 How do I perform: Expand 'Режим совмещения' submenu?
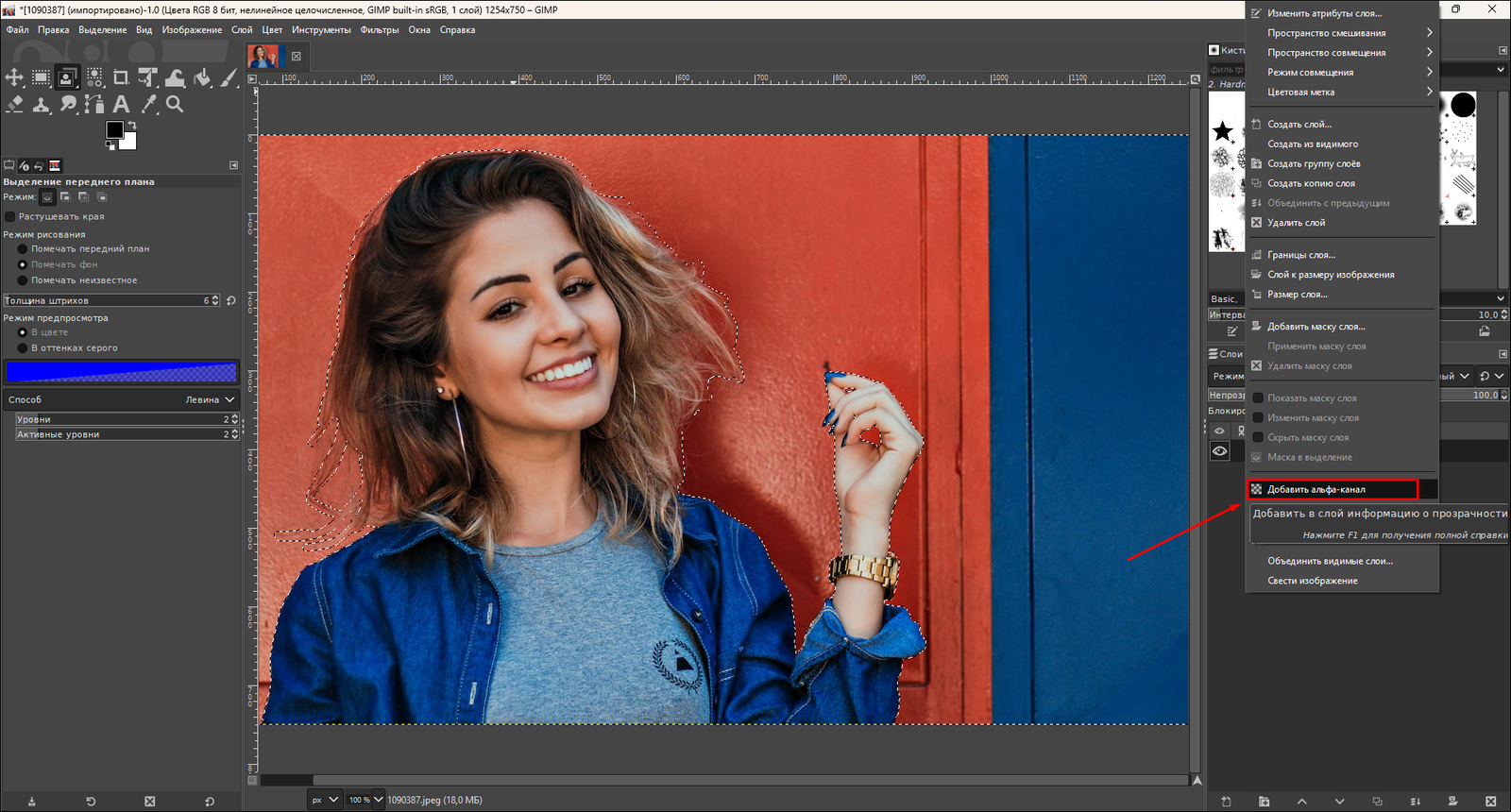coord(1342,73)
